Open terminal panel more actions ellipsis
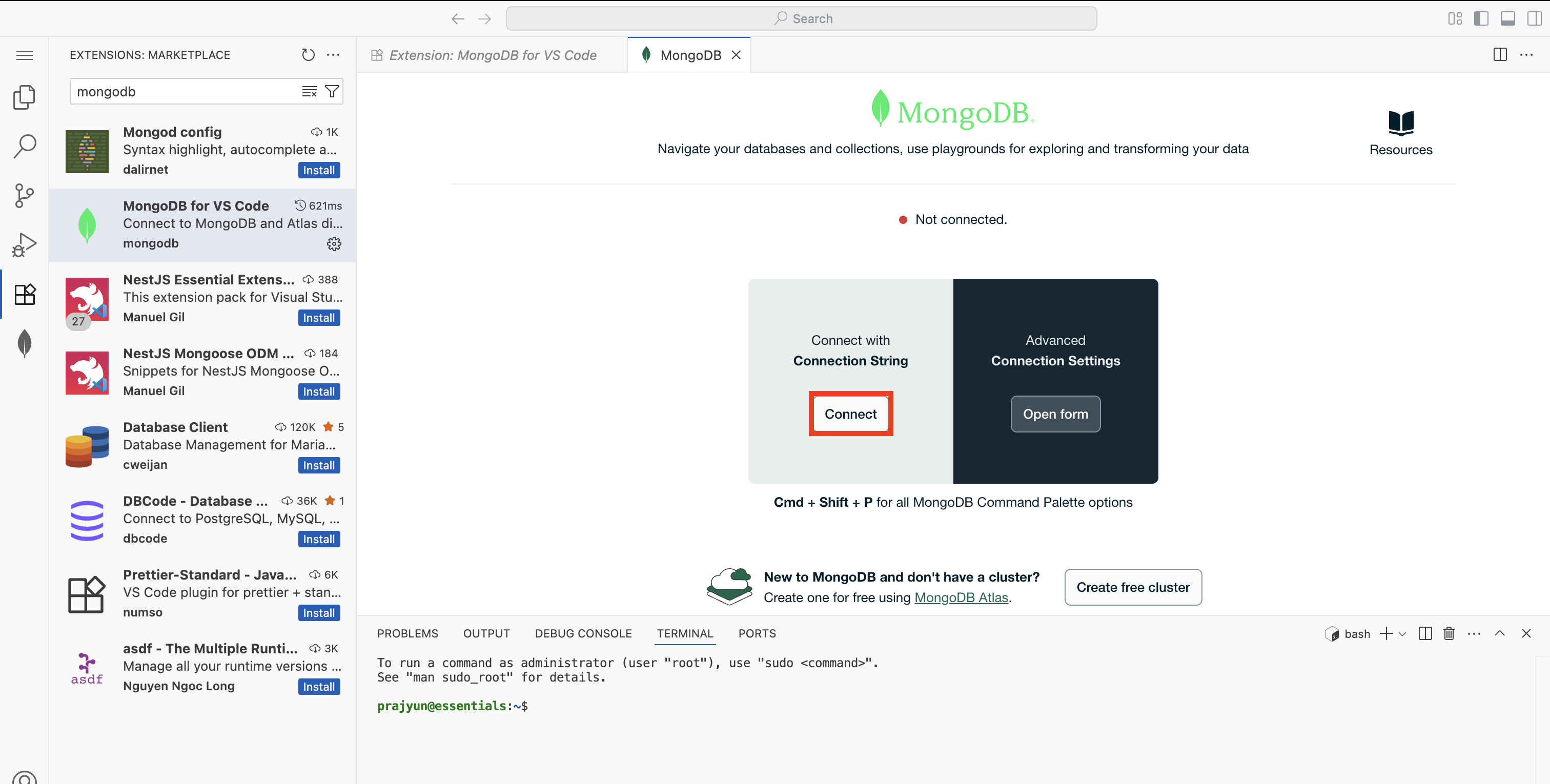The image size is (1550, 784). coord(1474,633)
